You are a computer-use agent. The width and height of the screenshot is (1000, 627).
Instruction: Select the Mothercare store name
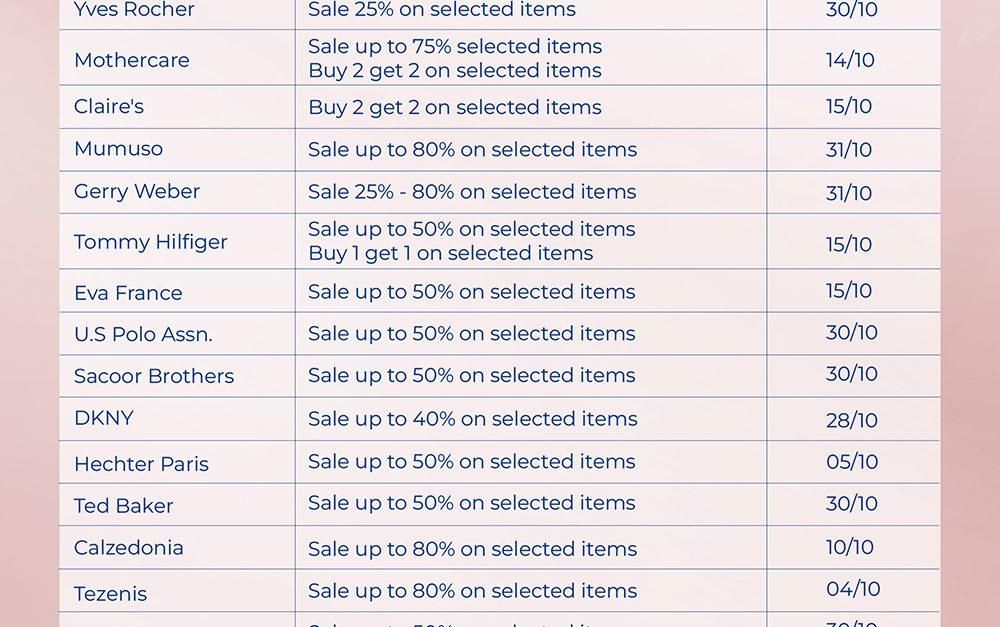click(x=131, y=60)
